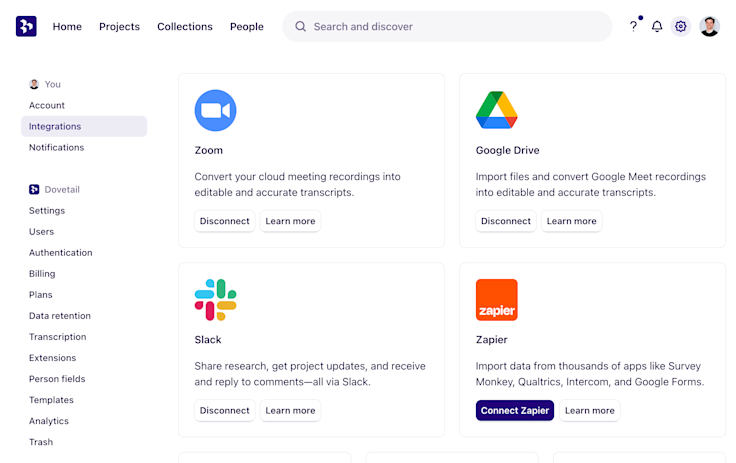Disconnect the Google Drive integration
The width and height of the screenshot is (736, 463).
tap(506, 221)
